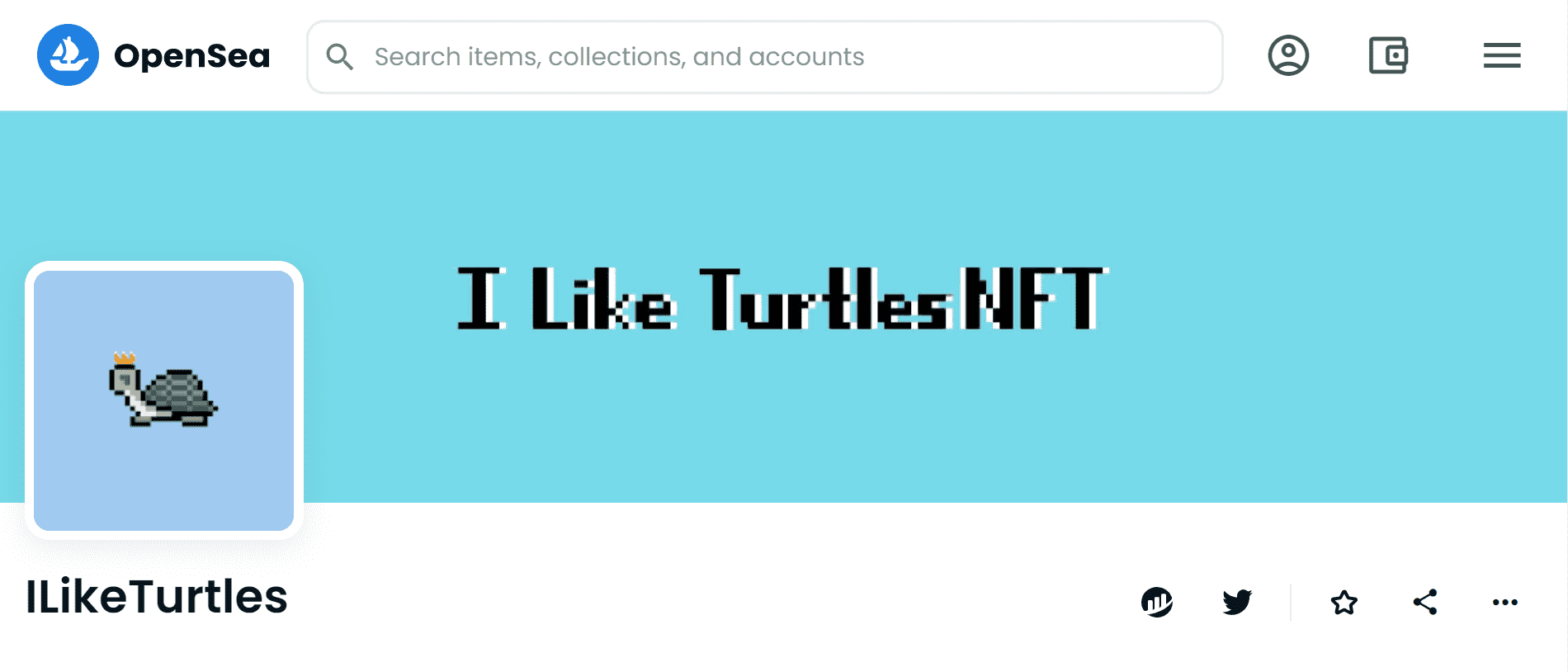Open the site navigation via hamburger menu
The image size is (1568, 672).
[x=1501, y=55]
